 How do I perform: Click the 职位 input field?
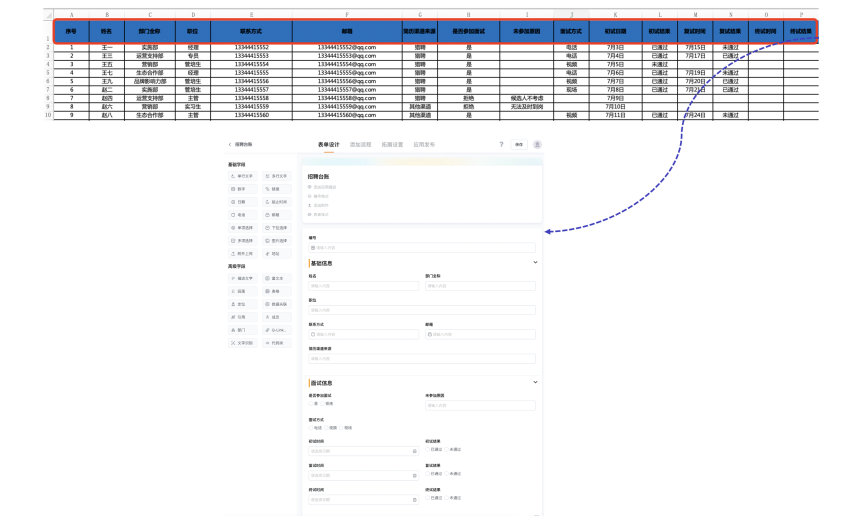pyautogui.click(x=422, y=310)
